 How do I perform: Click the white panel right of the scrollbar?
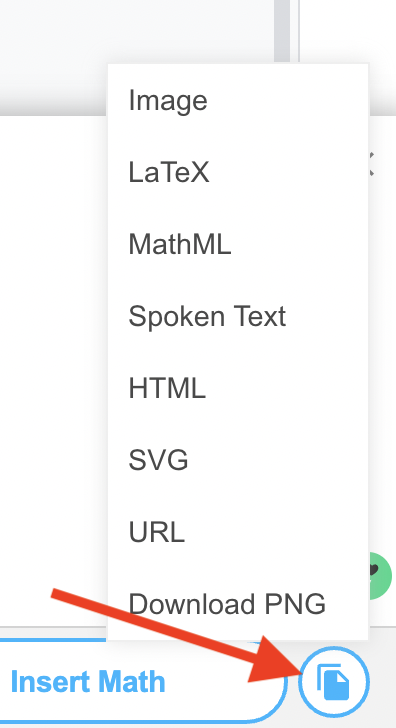tap(348, 30)
